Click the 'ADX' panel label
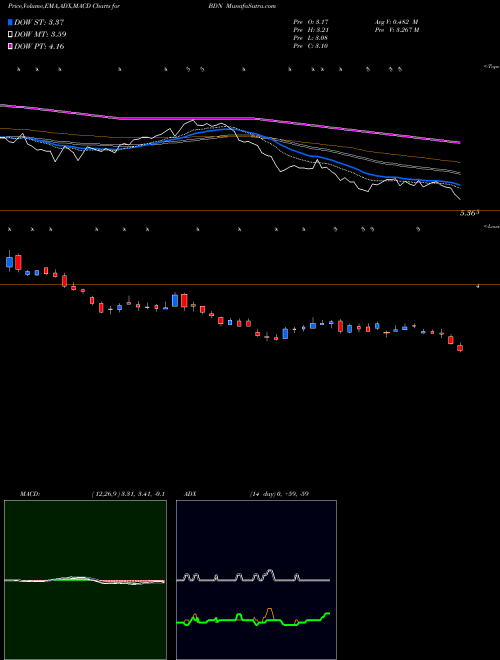This screenshot has height=660, width=500. point(190,494)
